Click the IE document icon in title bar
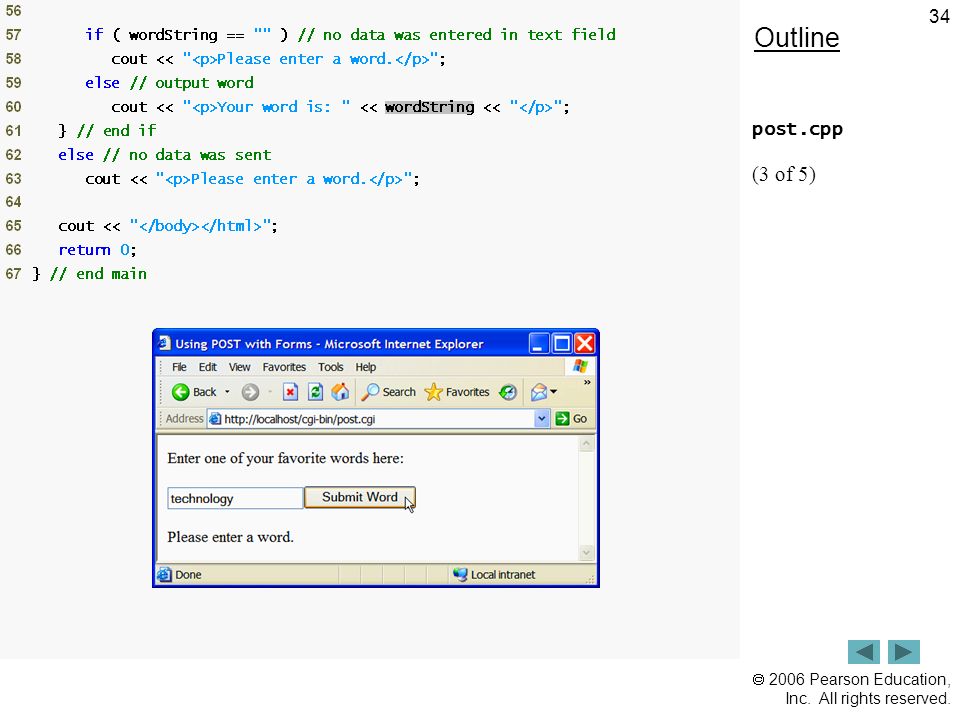 click(x=163, y=343)
